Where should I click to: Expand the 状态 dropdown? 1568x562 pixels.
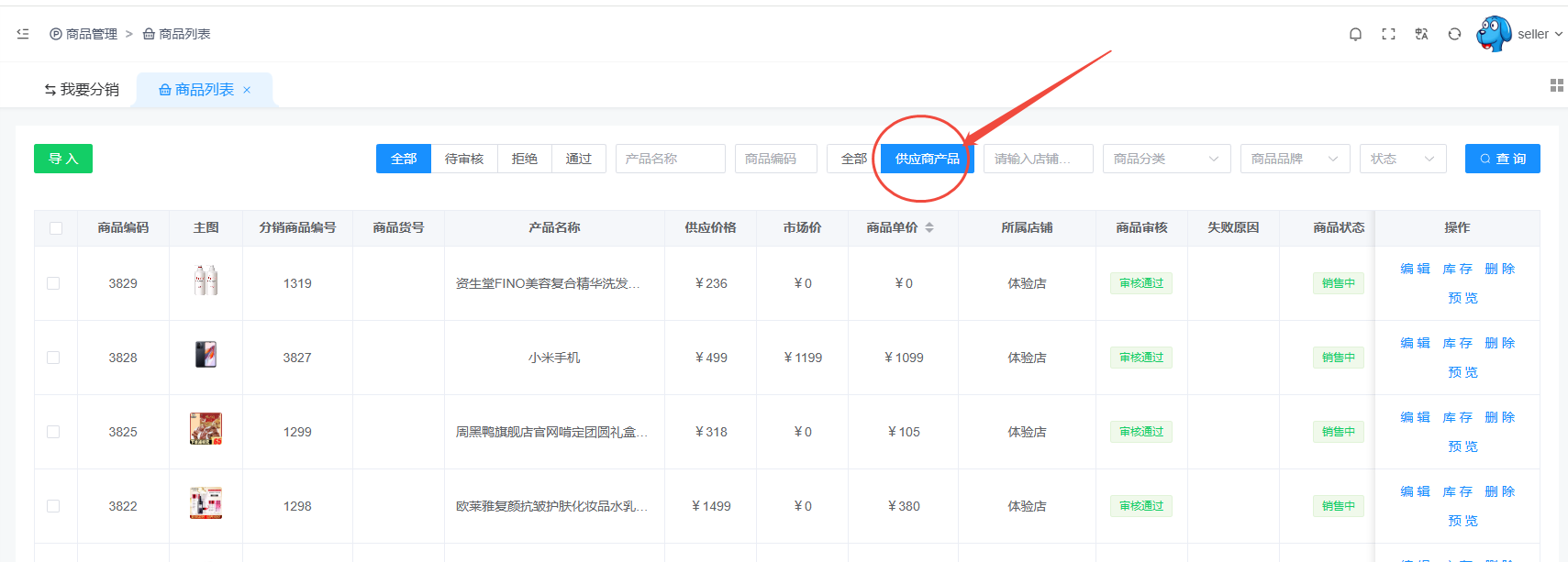[x=1402, y=159]
